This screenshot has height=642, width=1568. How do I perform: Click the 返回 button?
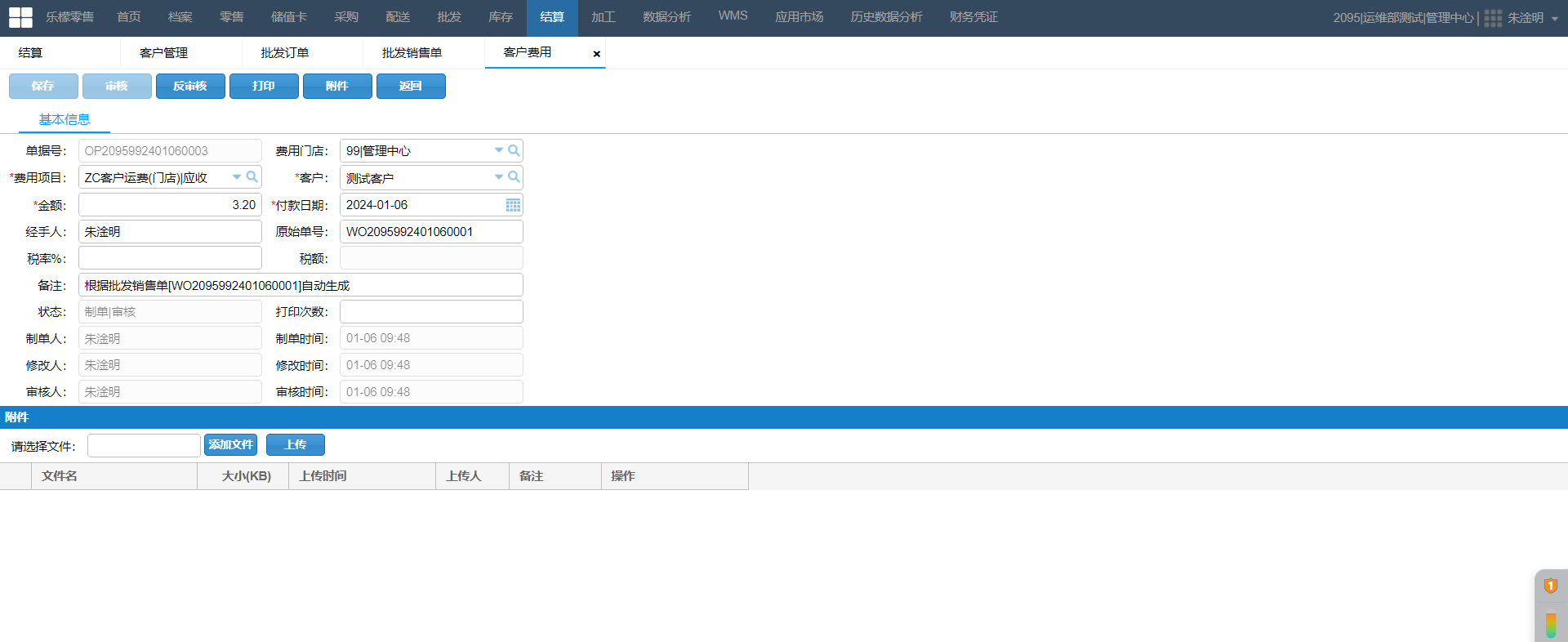pyautogui.click(x=411, y=86)
